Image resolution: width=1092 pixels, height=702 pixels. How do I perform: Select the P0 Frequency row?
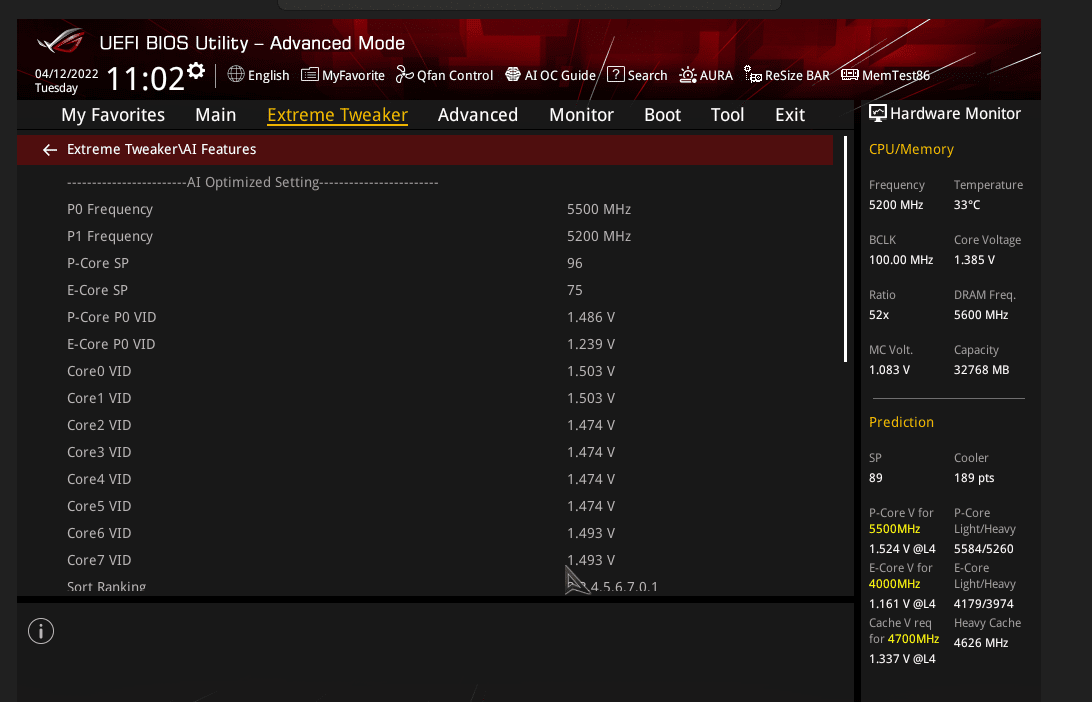pyautogui.click(x=425, y=210)
